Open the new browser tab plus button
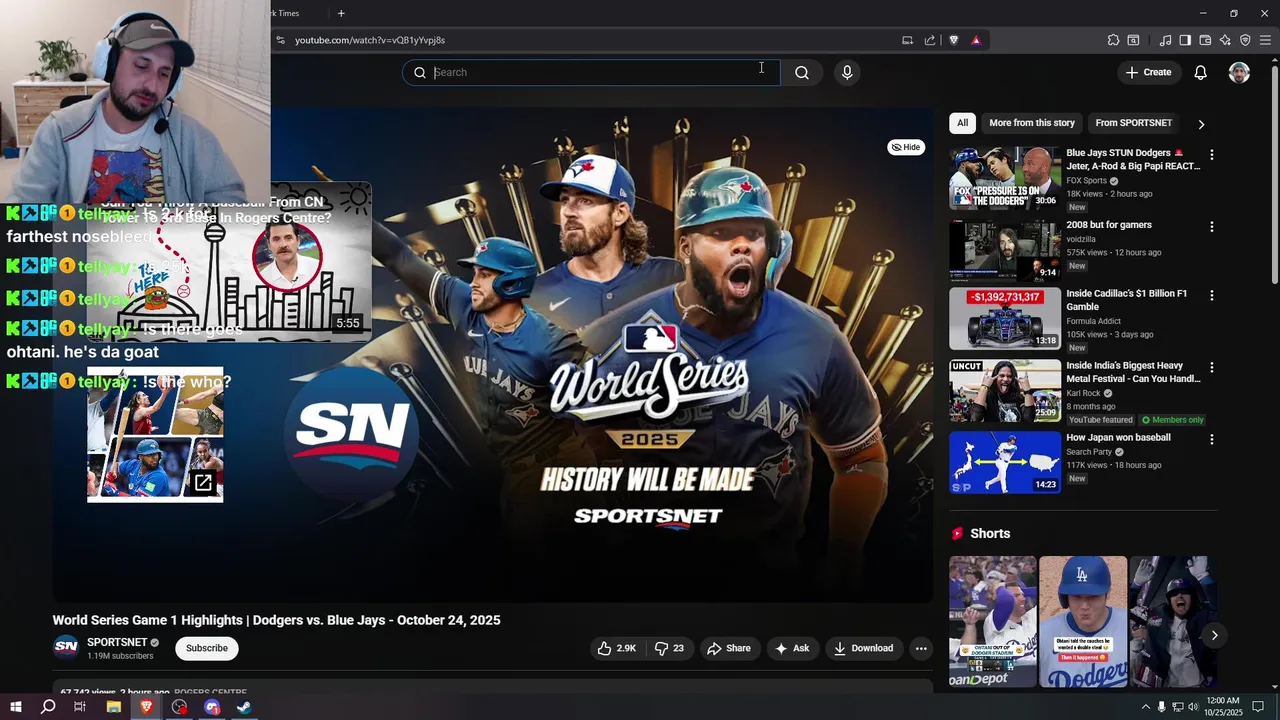The height and width of the screenshot is (720, 1280). click(x=341, y=13)
